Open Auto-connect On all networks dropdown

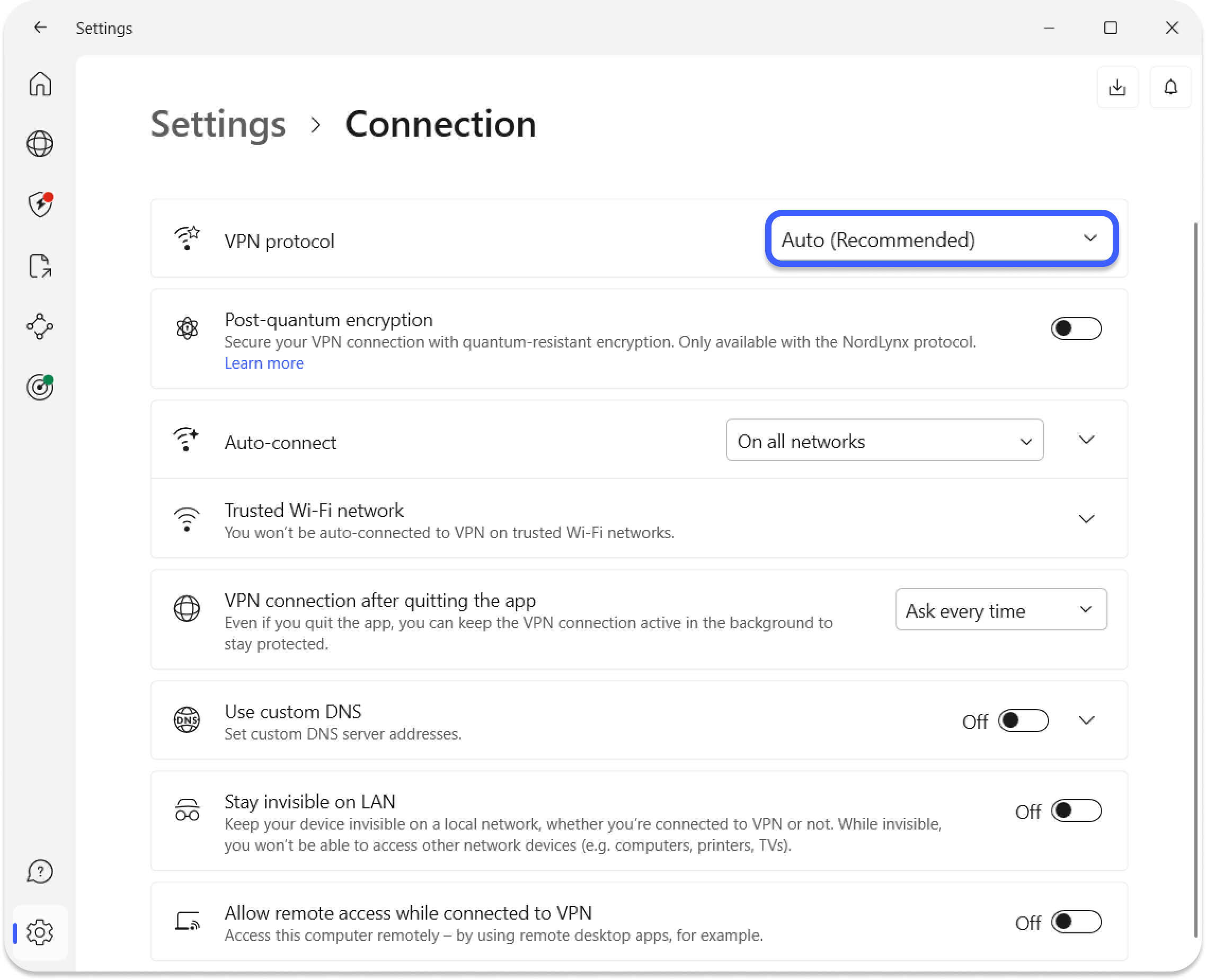[x=884, y=440]
